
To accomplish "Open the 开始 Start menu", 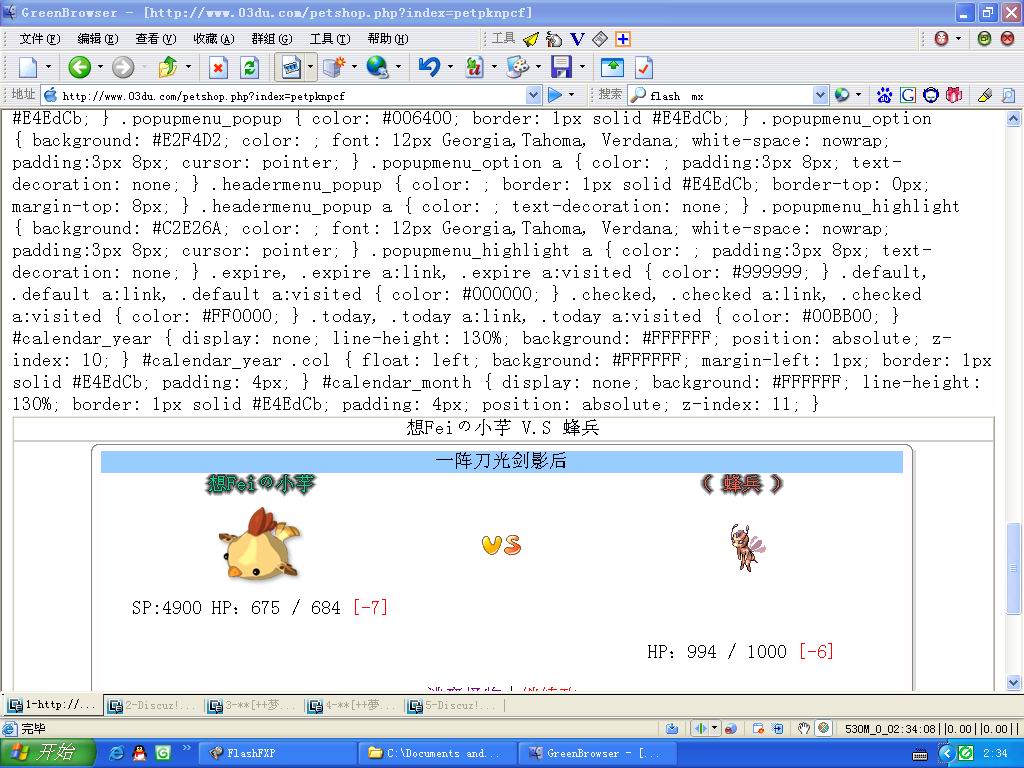I will pyautogui.click(x=46, y=753).
